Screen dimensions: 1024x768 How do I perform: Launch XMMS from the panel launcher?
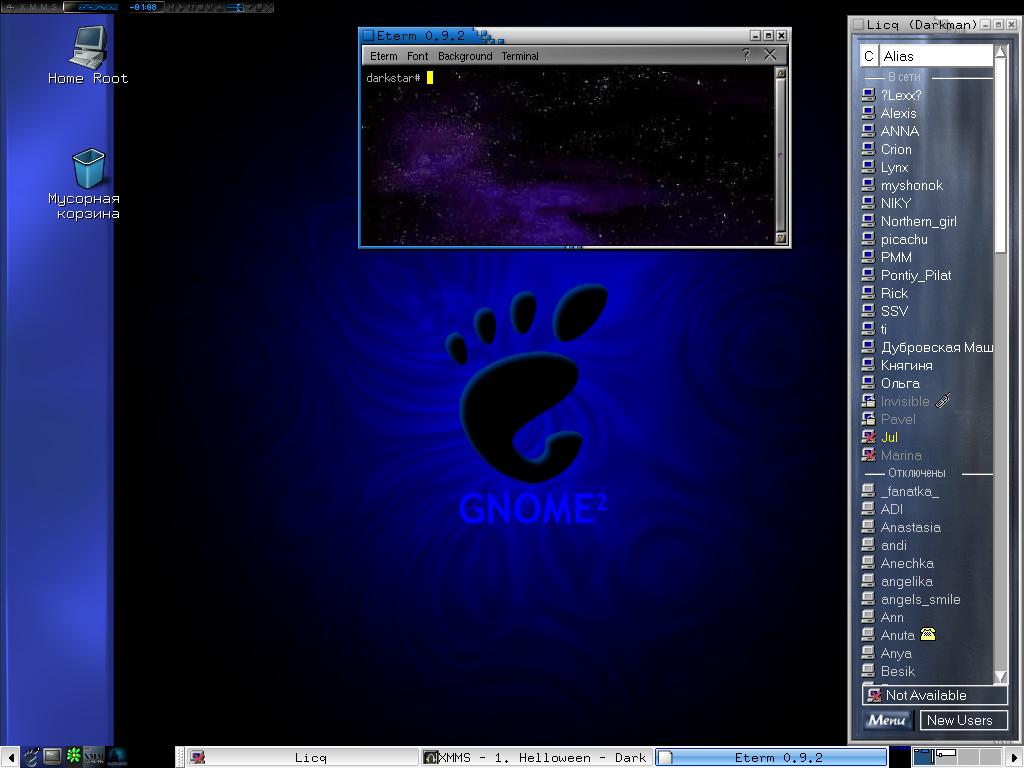tap(94, 757)
